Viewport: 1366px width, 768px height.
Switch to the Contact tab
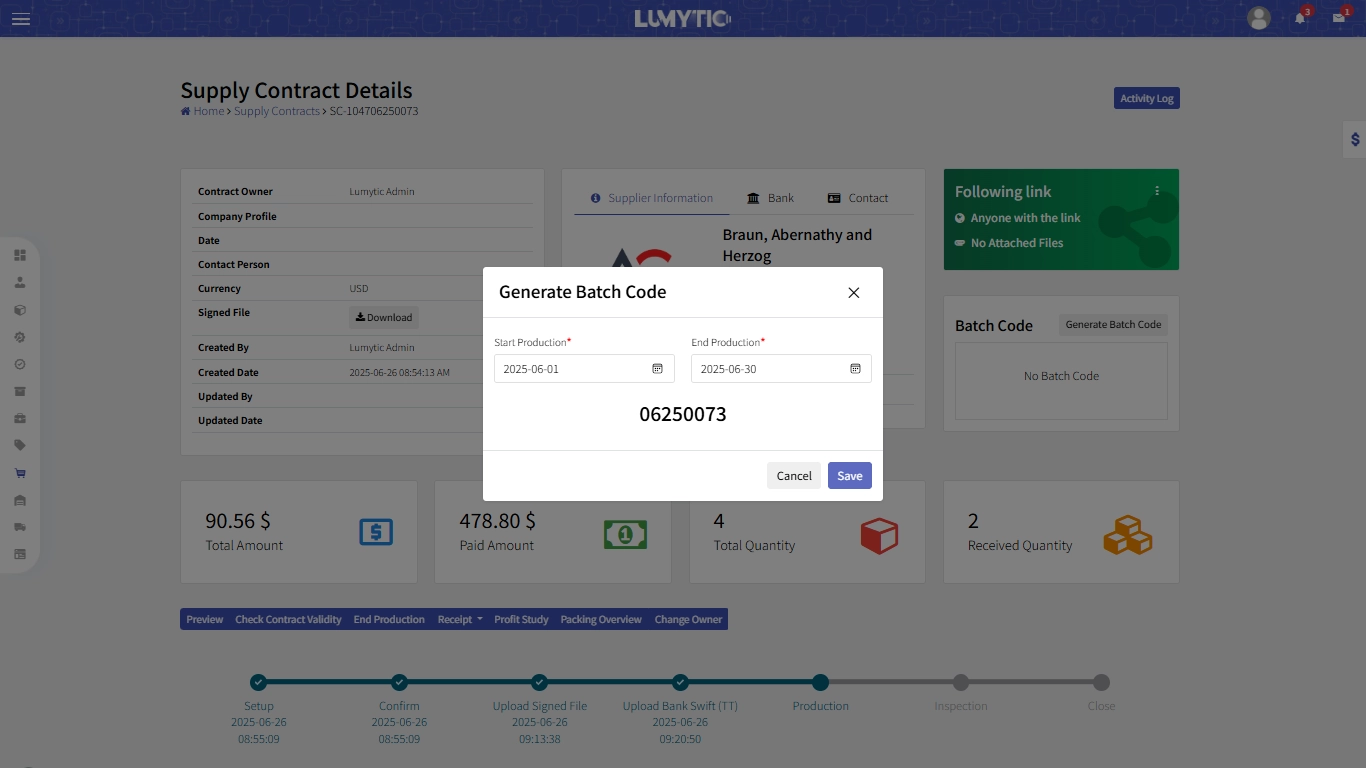(x=857, y=198)
